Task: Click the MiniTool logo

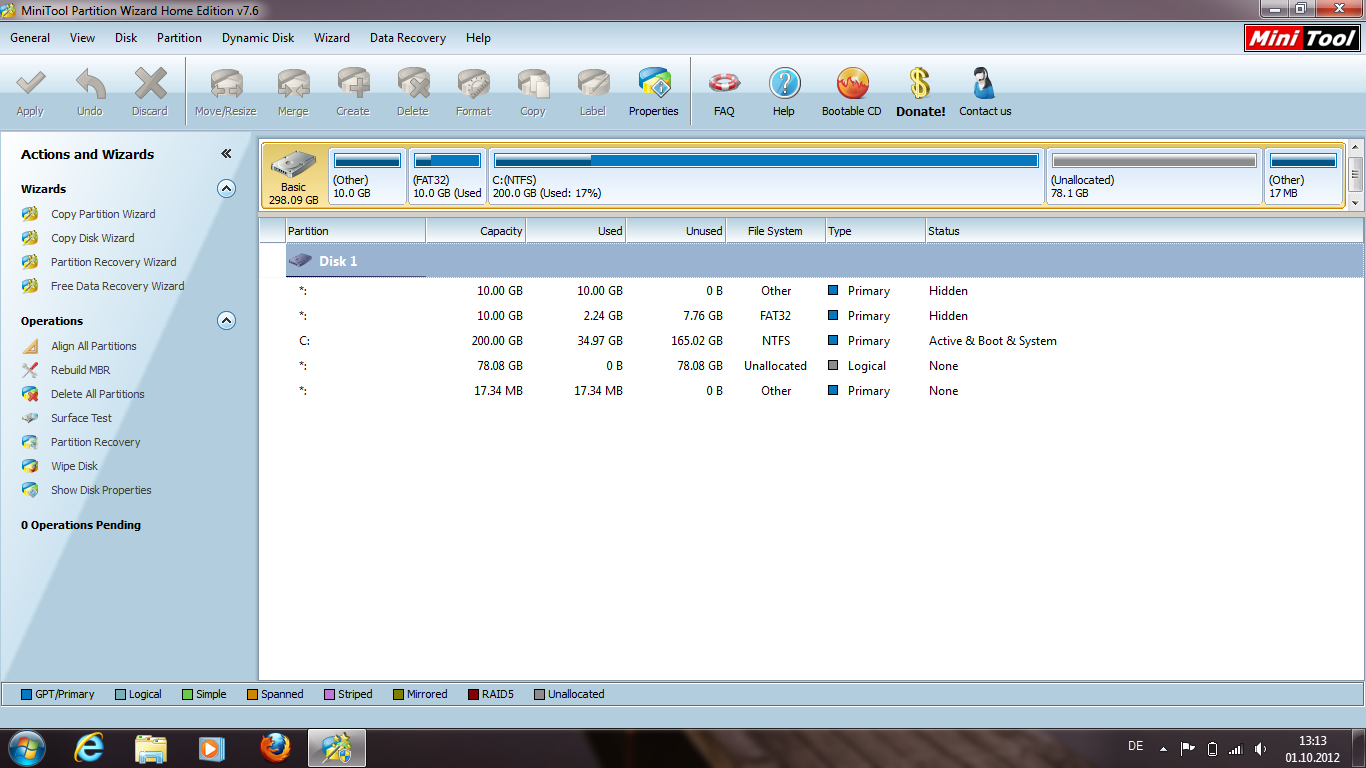Action: click(1302, 38)
